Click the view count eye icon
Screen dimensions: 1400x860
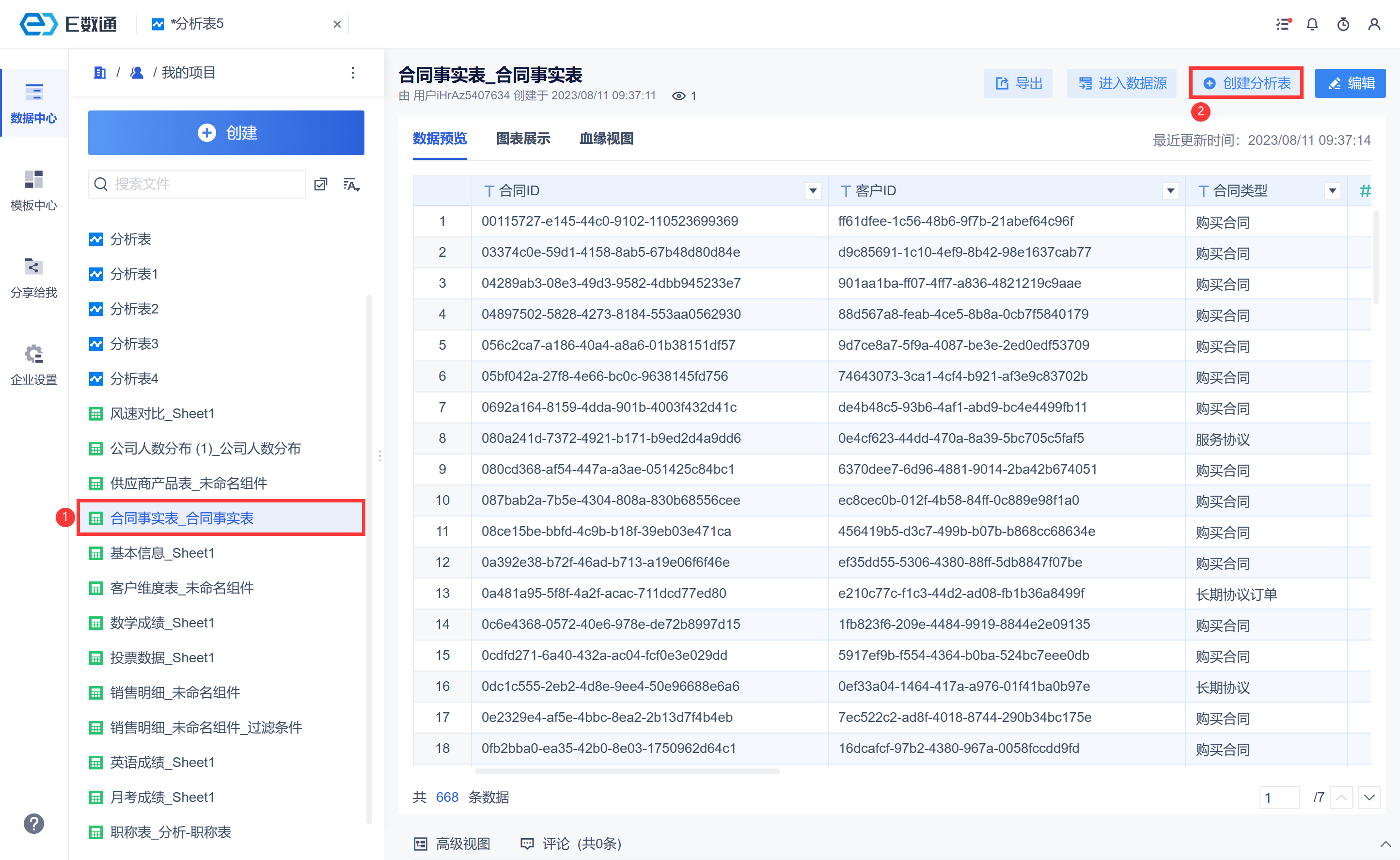pyautogui.click(x=678, y=96)
